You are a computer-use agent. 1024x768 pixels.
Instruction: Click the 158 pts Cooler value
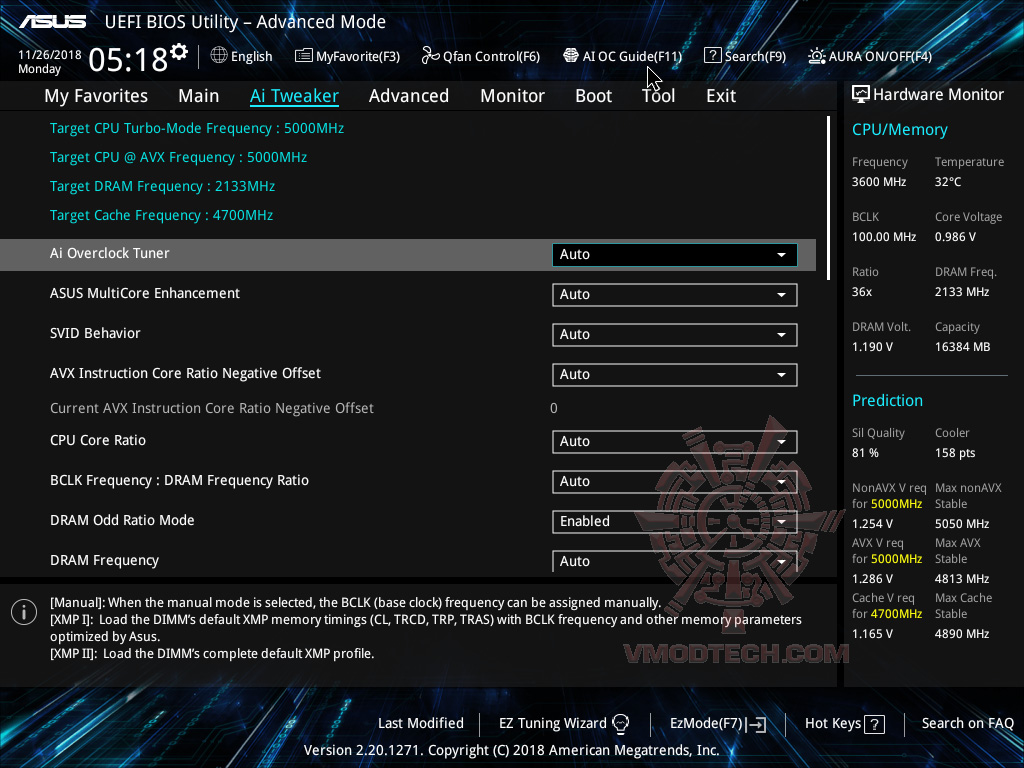955,453
